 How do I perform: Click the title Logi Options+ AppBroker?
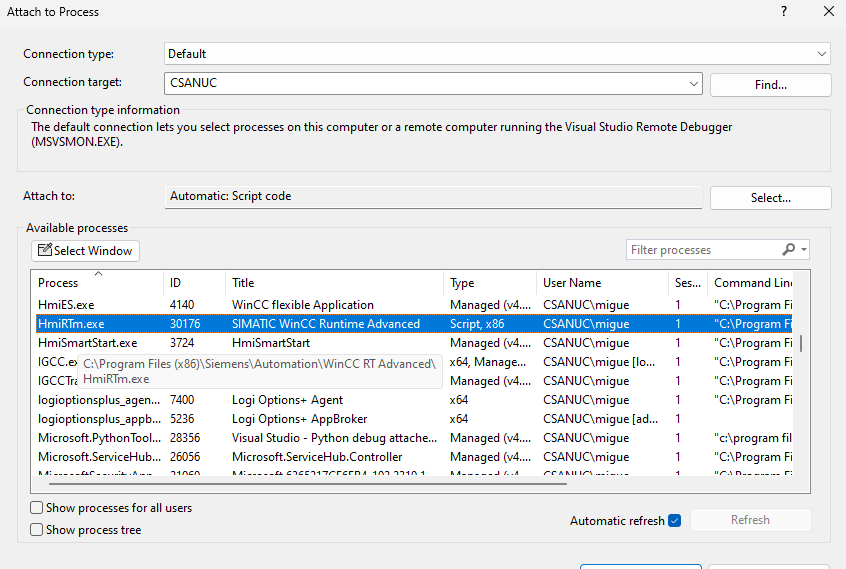[x=299, y=419]
